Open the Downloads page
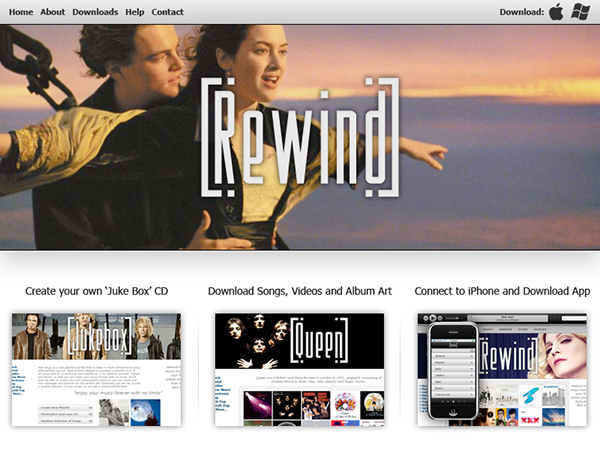The height and width of the screenshot is (450, 600). tap(95, 12)
